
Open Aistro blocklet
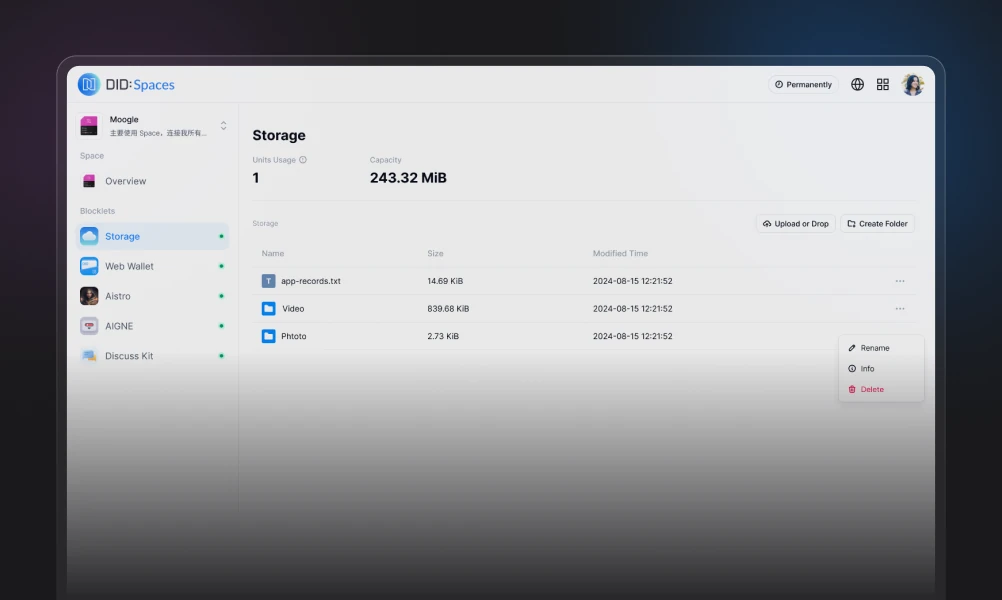[x=152, y=296]
